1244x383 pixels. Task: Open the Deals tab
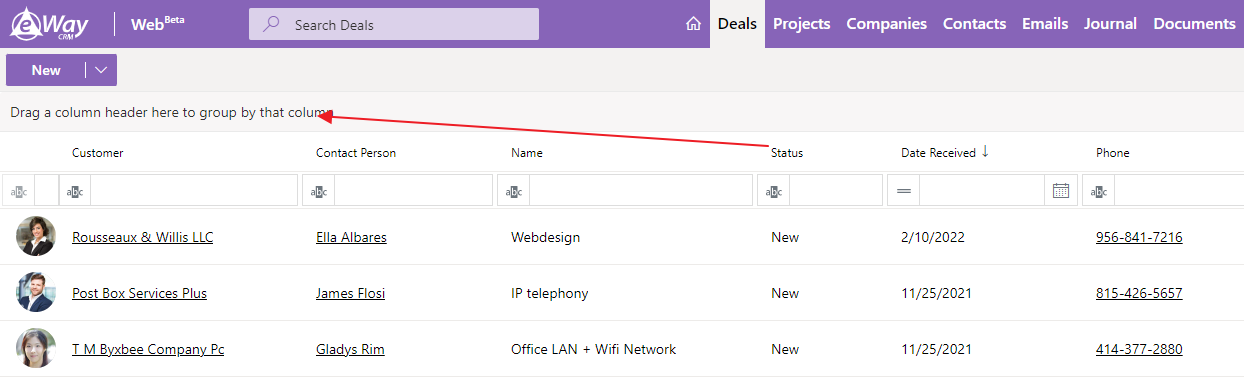tap(737, 24)
